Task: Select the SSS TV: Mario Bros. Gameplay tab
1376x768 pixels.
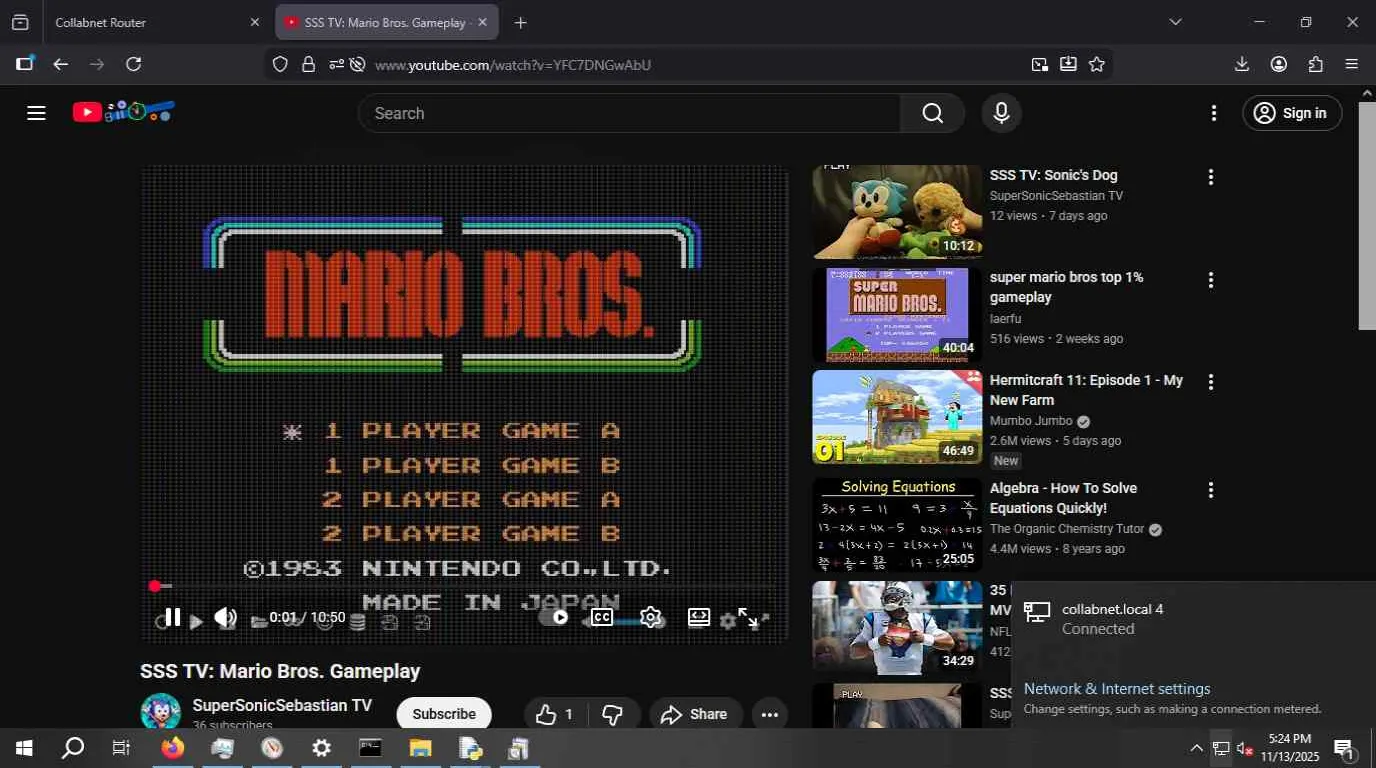Action: coord(387,22)
